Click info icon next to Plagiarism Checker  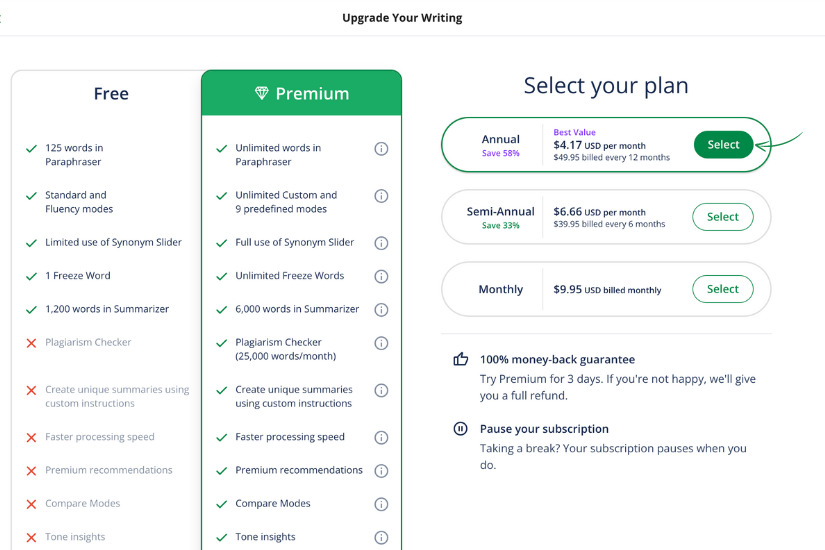[381, 343]
